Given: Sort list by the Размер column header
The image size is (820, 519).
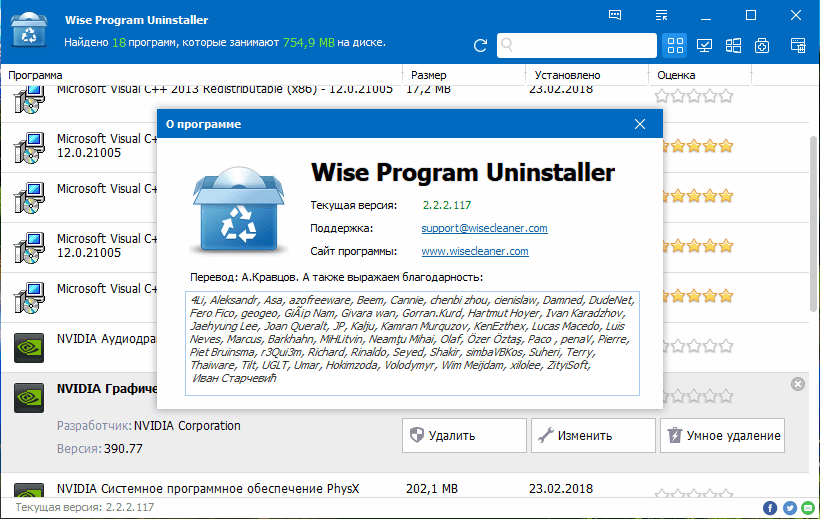Looking at the screenshot, I should pos(428,75).
